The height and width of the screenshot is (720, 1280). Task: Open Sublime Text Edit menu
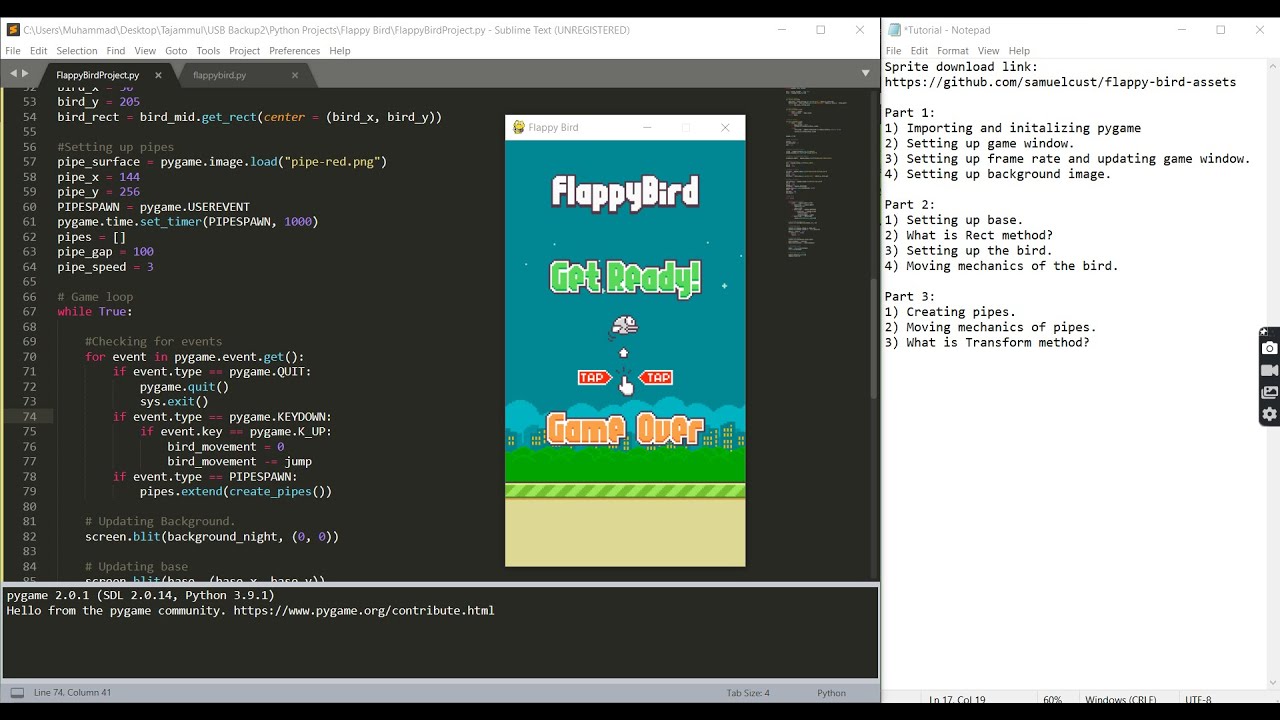tap(38, 51)
